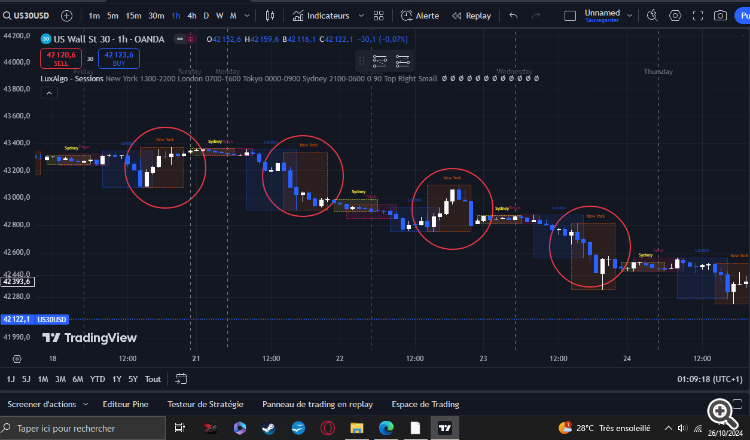The image size is (750, 440).
Task: Open the layout setup square icon
Action: point(570,16)
